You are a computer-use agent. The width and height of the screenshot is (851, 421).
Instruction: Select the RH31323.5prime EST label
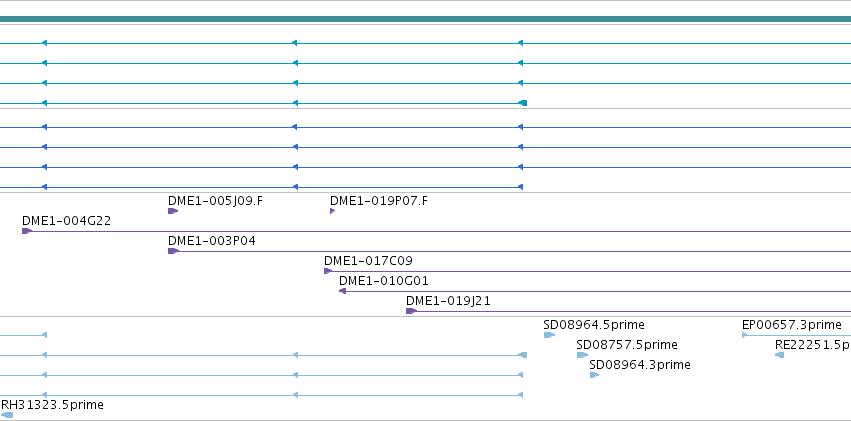click(x=52, y=405)
